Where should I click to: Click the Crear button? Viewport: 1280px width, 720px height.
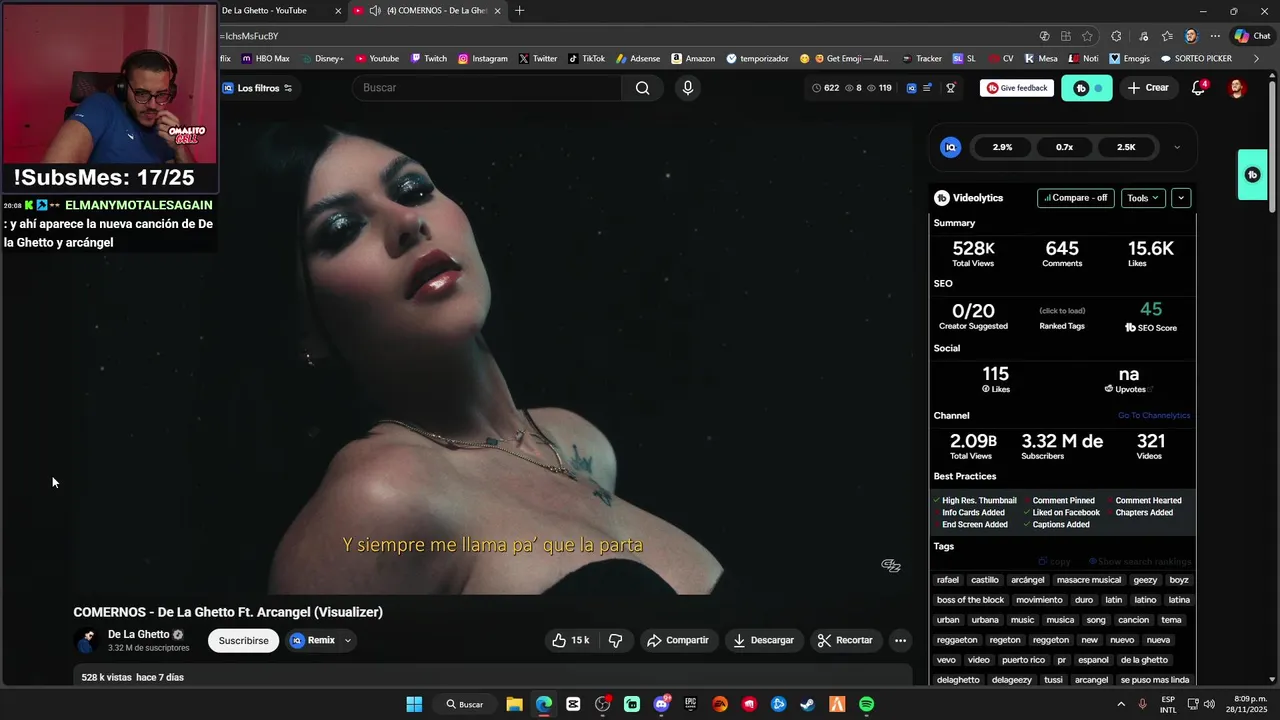pos(1148,88)
